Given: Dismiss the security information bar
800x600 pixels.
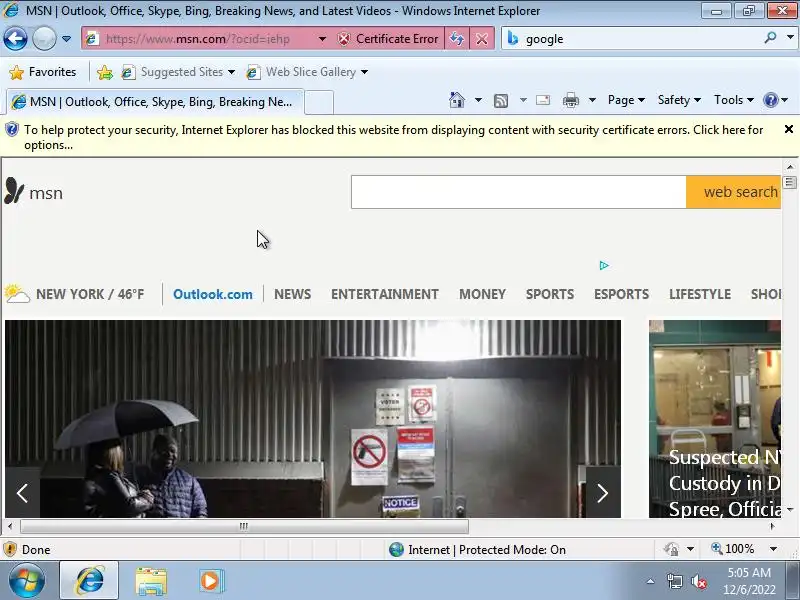Looking at the screenshot, I should pos(789,129).
